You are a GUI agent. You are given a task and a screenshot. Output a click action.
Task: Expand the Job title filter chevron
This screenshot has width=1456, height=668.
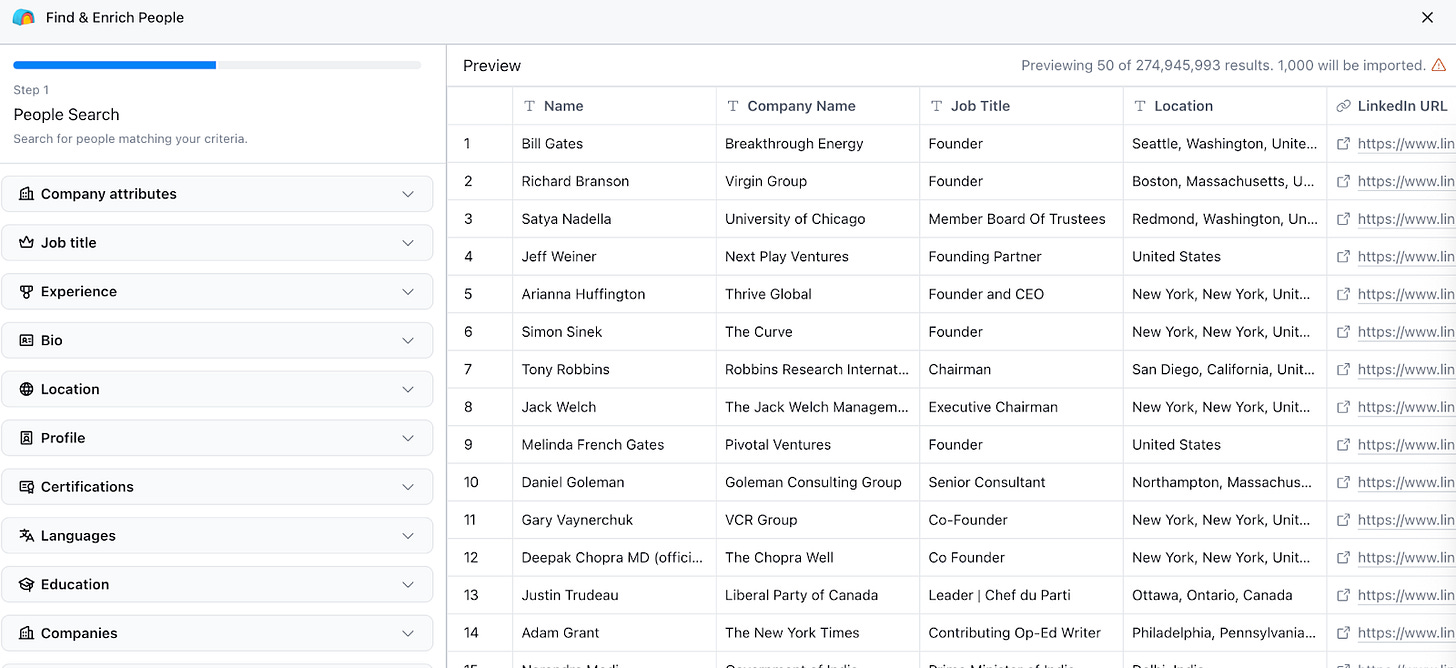(408, 243)
